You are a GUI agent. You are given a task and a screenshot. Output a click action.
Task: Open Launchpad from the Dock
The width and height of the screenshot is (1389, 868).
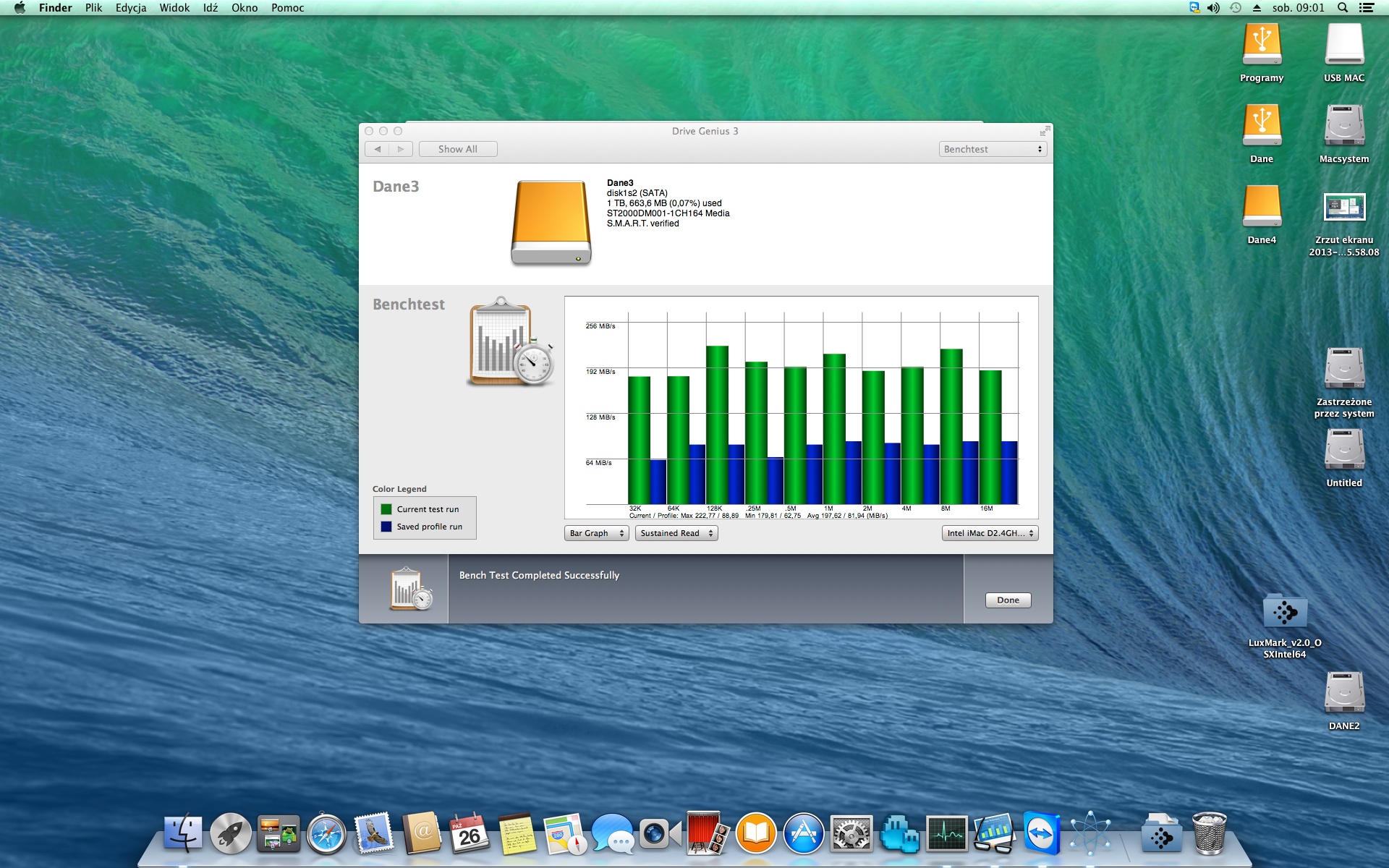(231, 833)
